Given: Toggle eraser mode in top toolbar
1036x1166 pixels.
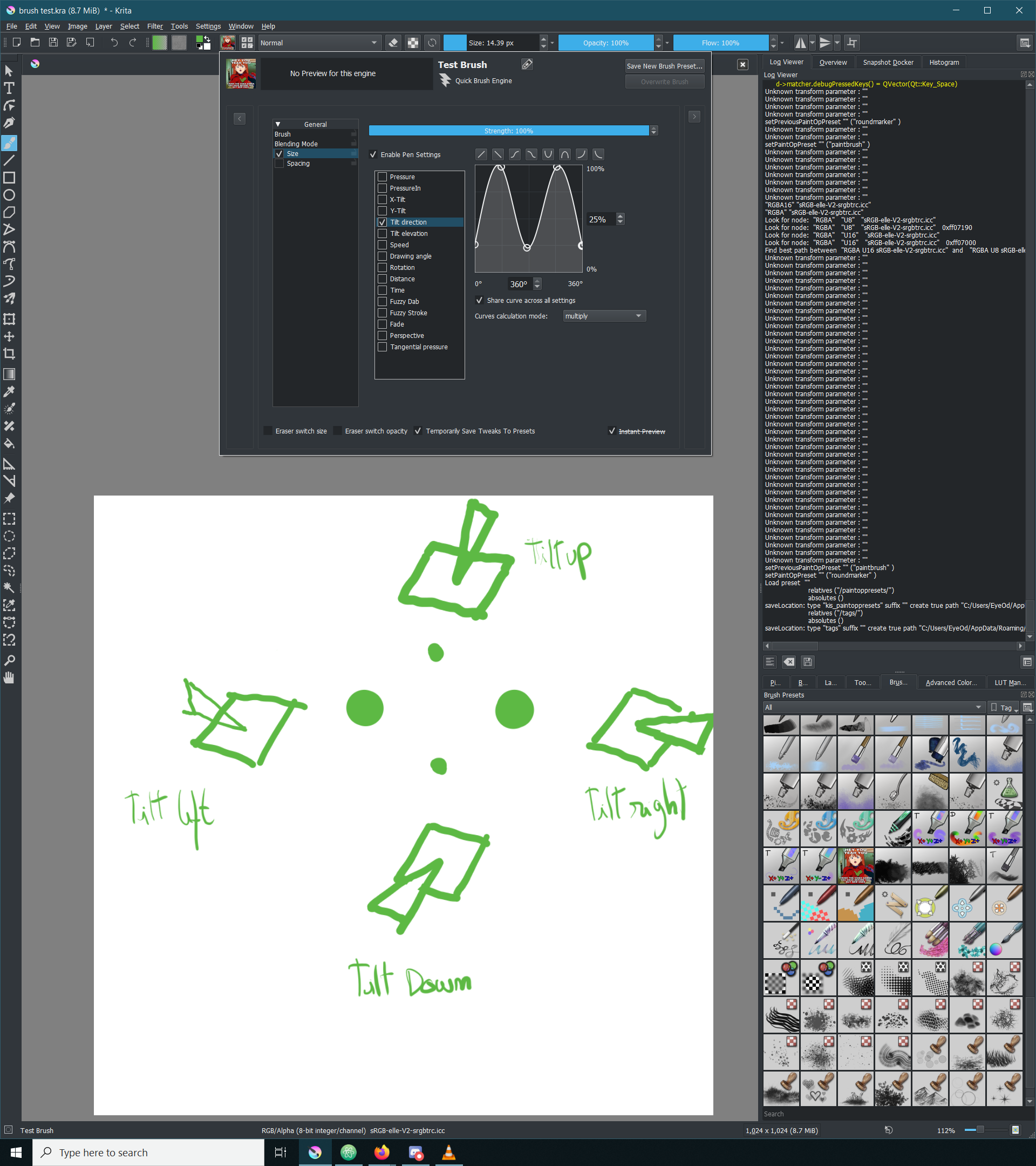Looking at the screenshot, I should [x=393, y=43].
